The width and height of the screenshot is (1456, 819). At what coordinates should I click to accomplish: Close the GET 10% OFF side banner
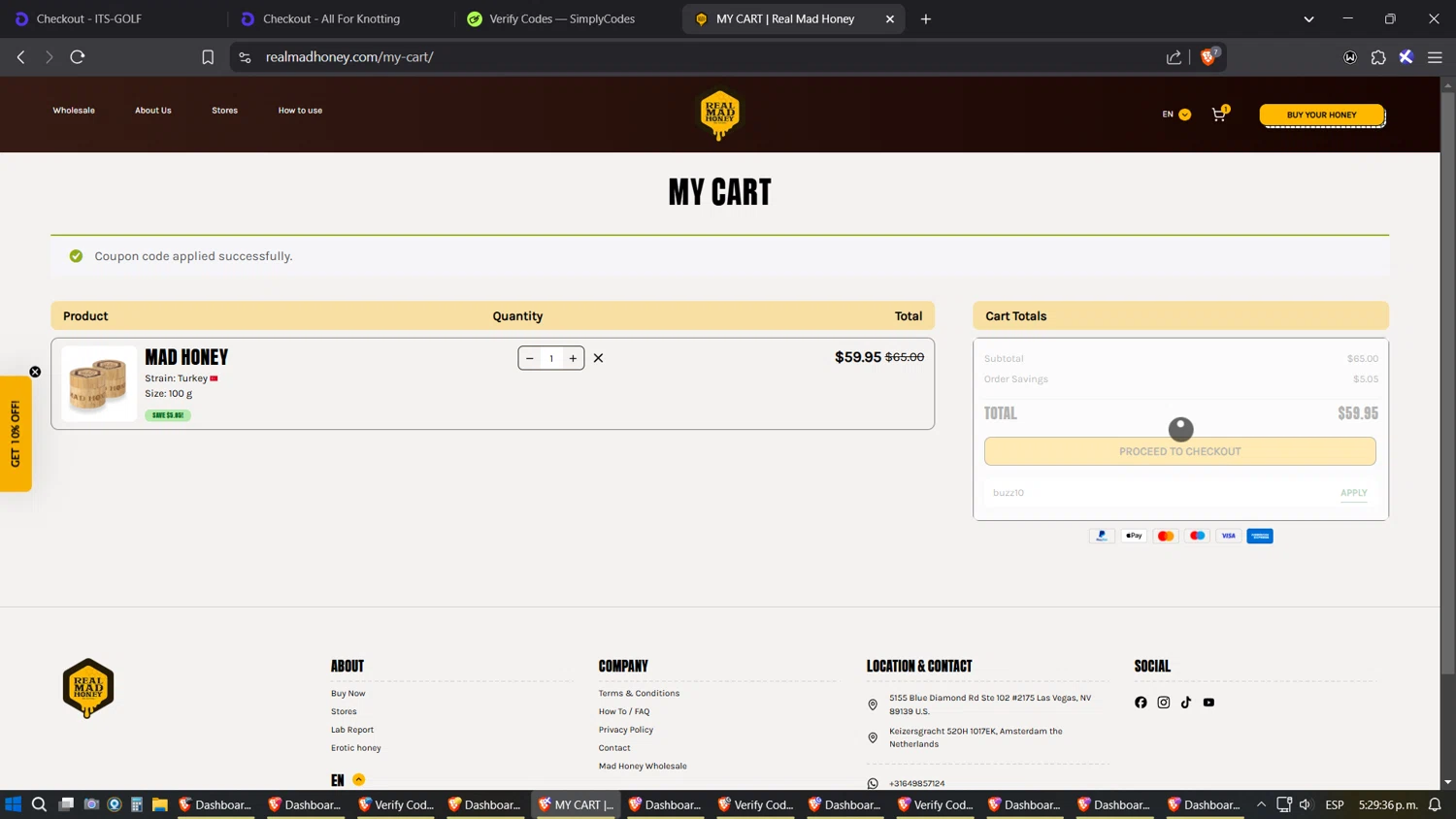[x=35, y=372]
